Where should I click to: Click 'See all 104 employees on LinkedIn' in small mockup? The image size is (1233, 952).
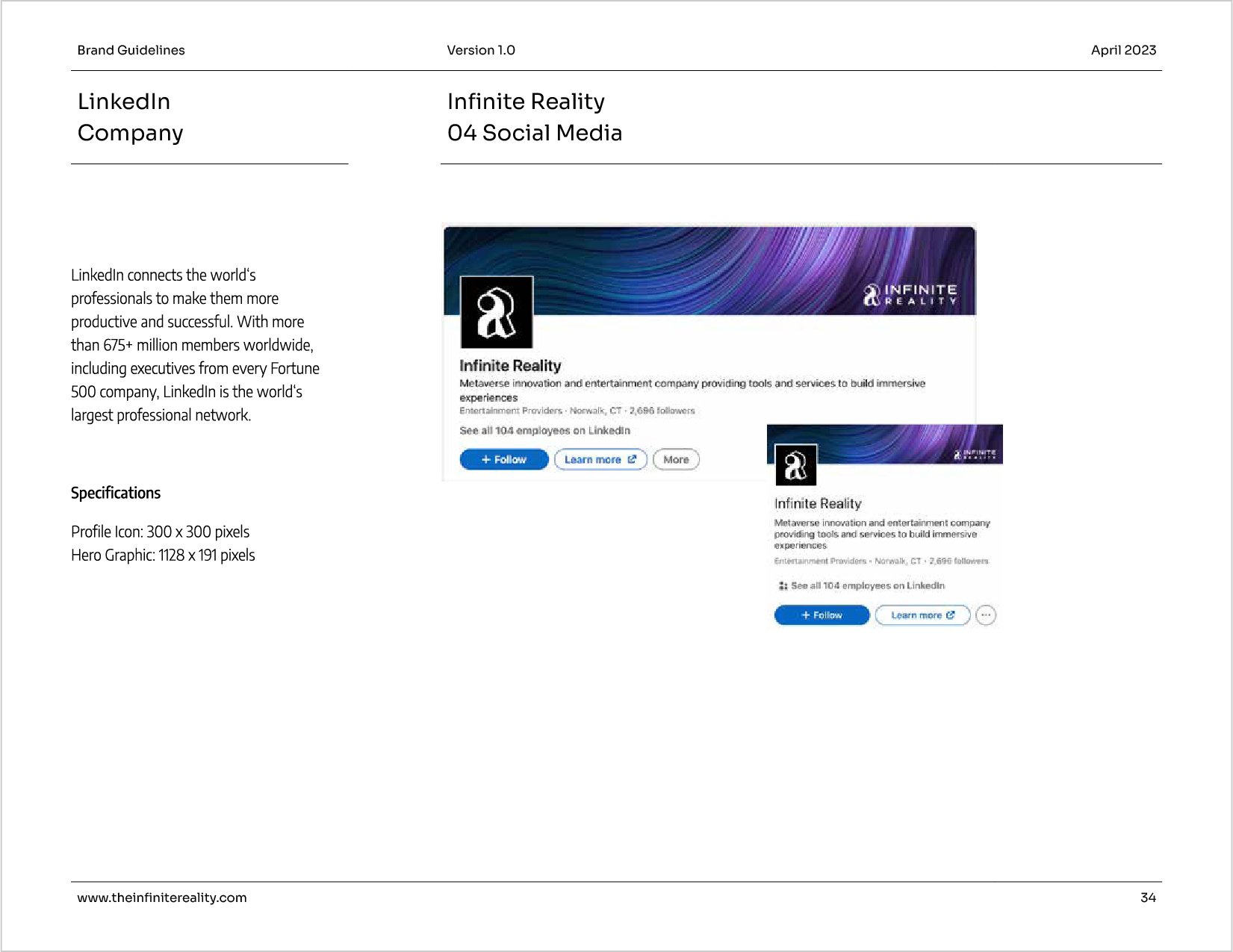coord(868,585)
